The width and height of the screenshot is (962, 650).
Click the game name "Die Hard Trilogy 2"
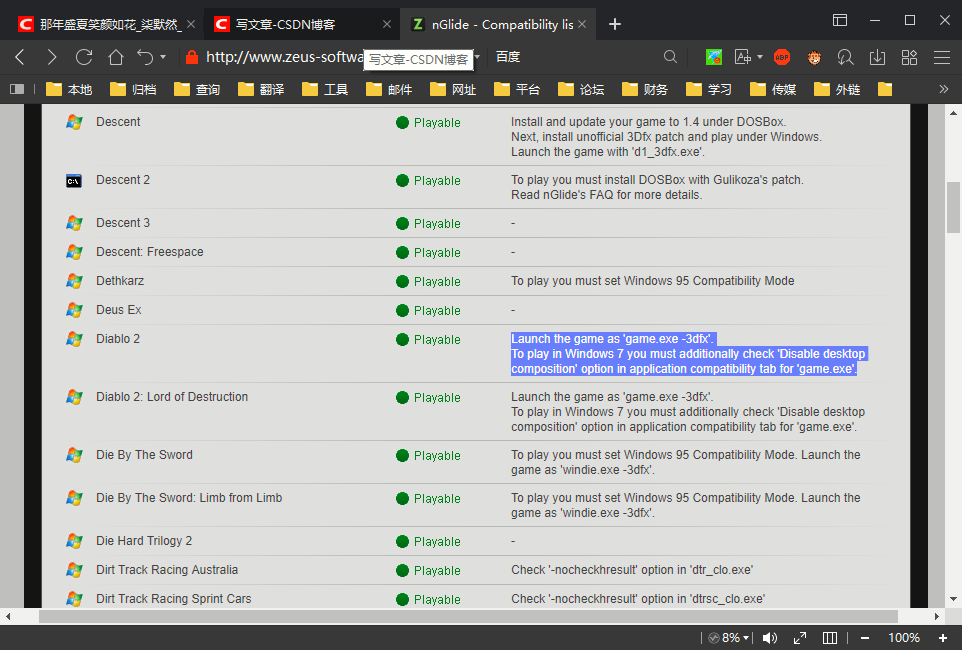144,541
